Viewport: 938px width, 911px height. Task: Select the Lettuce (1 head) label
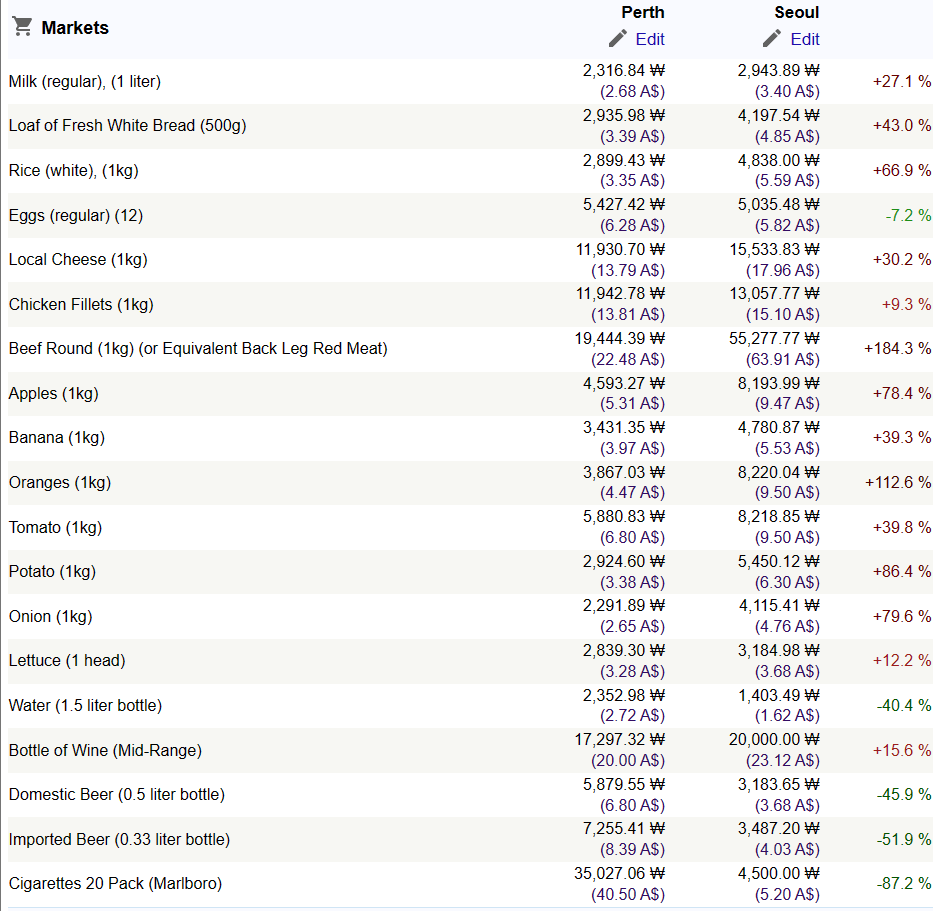pos(67,661)
